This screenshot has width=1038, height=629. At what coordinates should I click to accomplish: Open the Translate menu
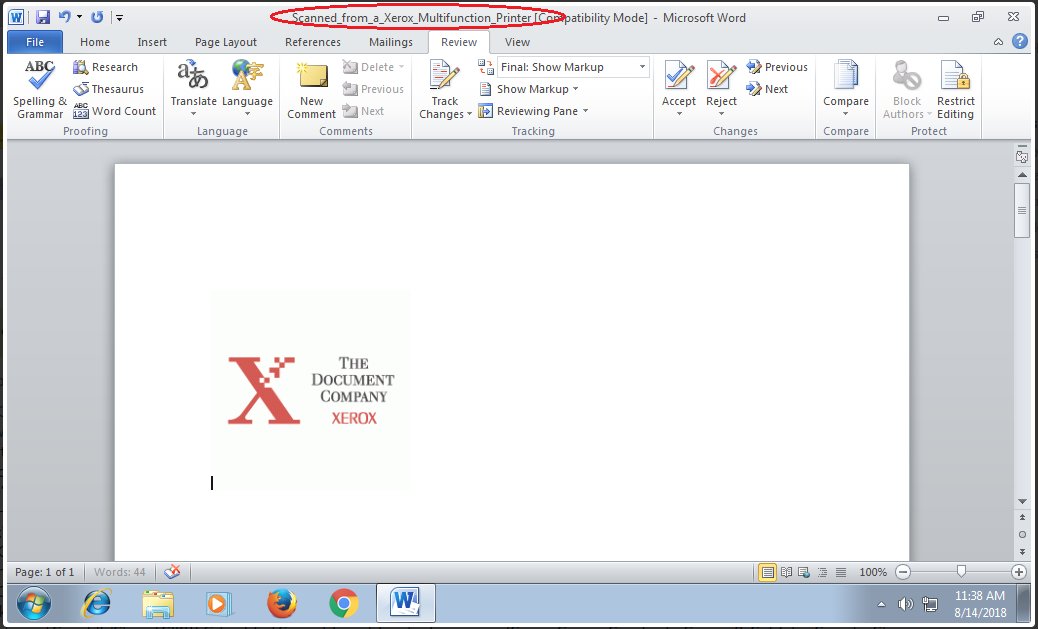coord(193,89)
